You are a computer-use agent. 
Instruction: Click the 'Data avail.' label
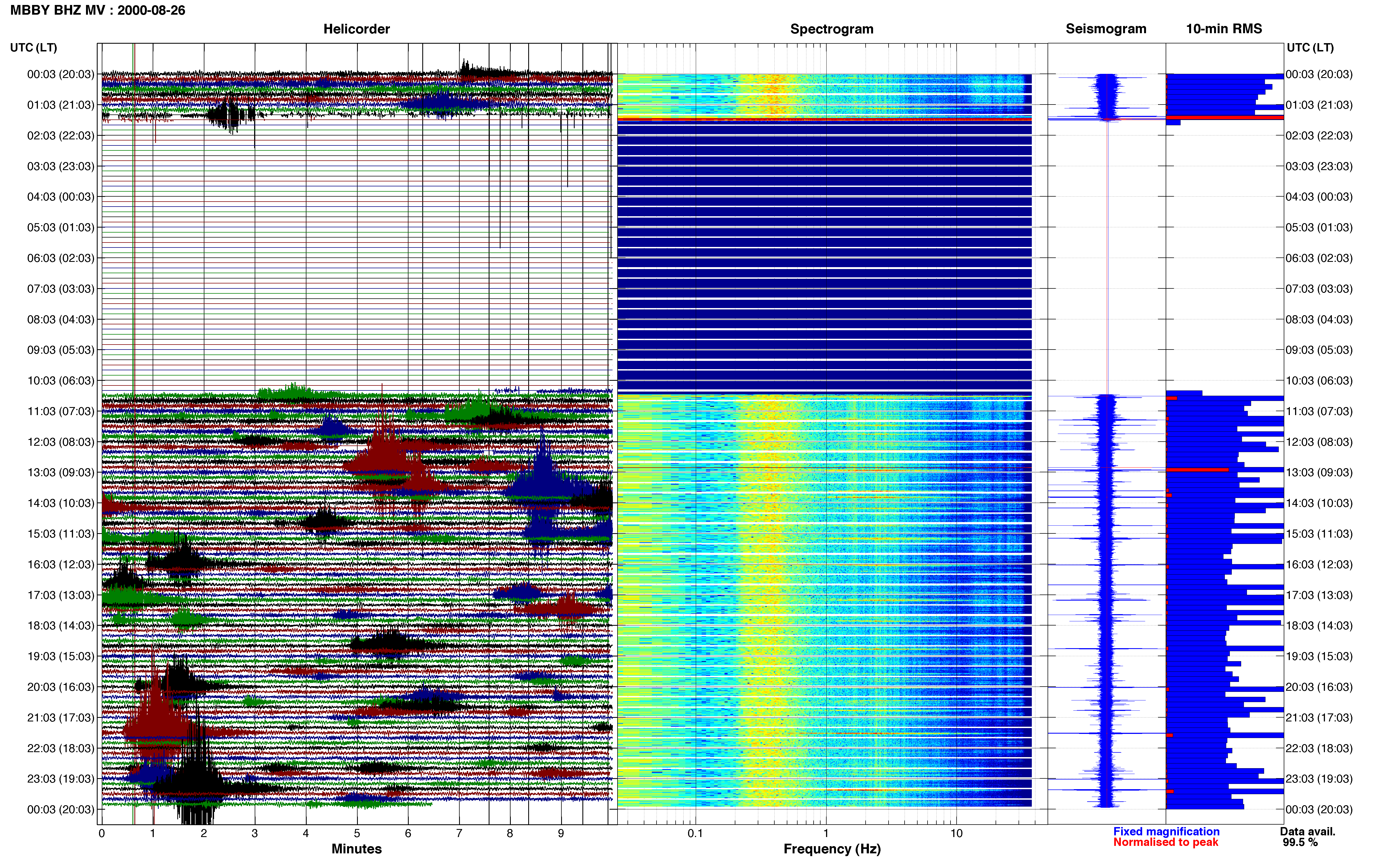pos(1308,831)
